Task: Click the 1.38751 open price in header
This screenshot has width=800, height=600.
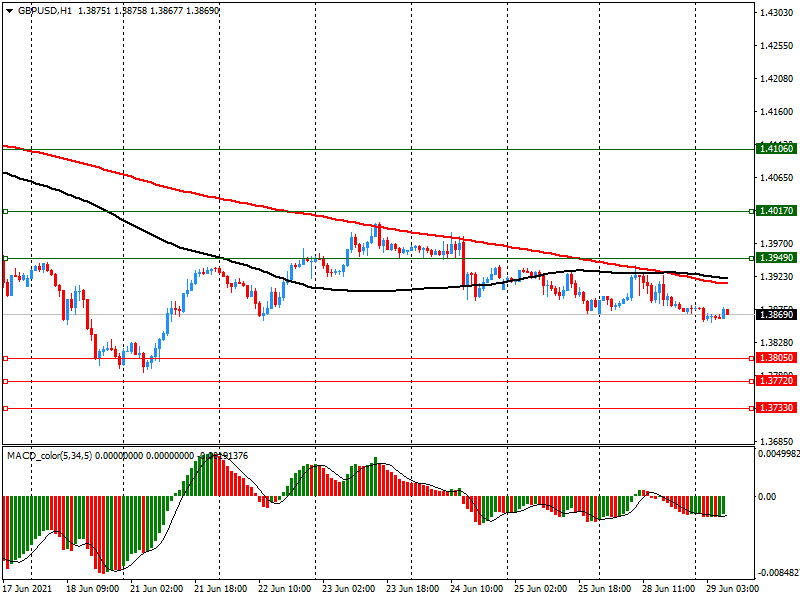Action: click(x=94, y=11)
